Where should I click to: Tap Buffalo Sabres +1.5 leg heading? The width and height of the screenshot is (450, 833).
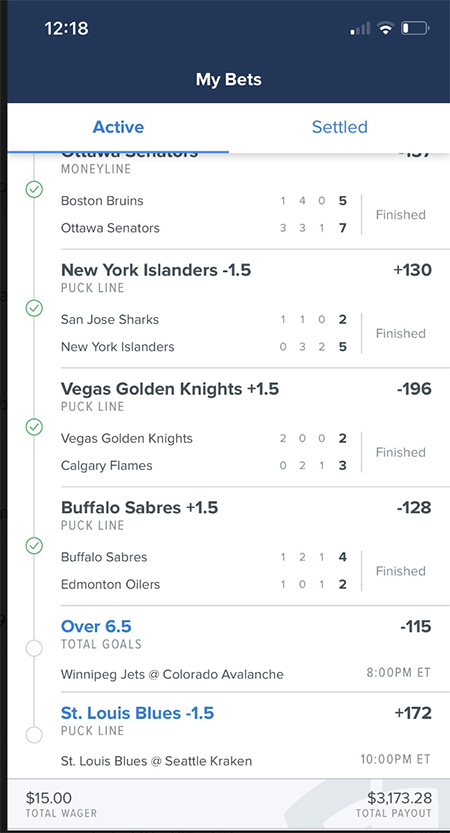(140, 507)
